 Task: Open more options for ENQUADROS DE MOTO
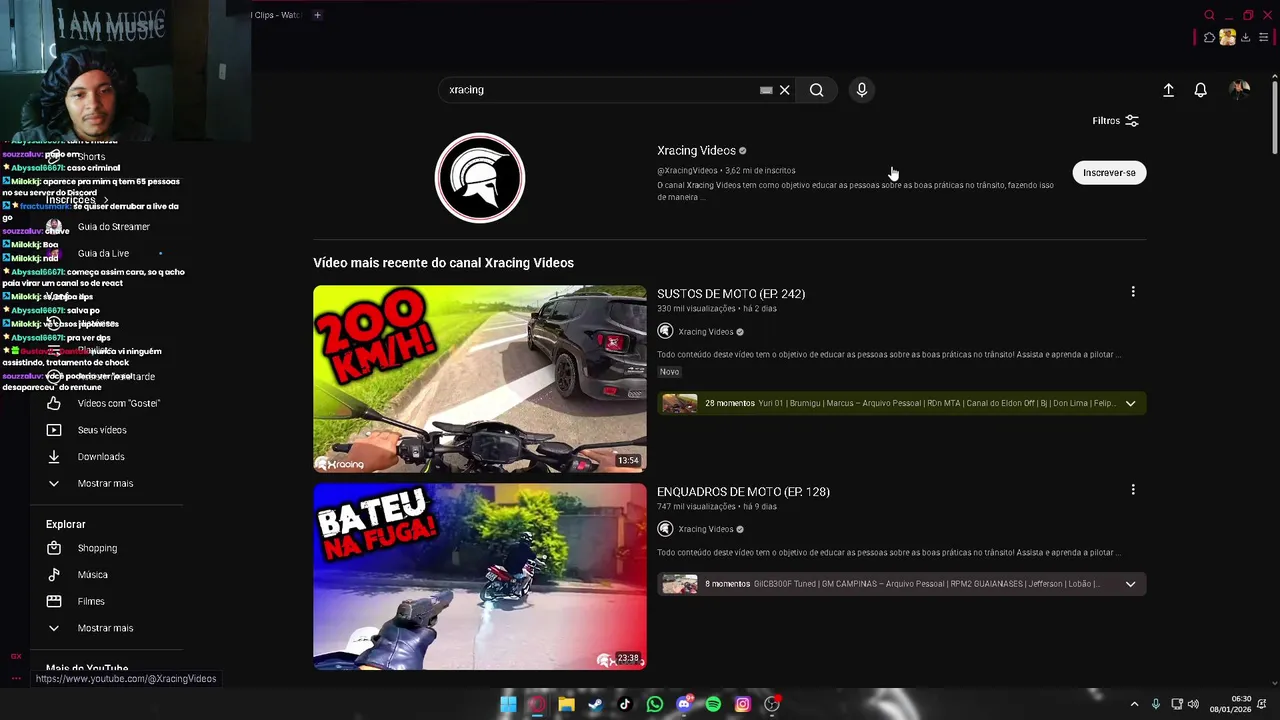(x=1133, y=490)
